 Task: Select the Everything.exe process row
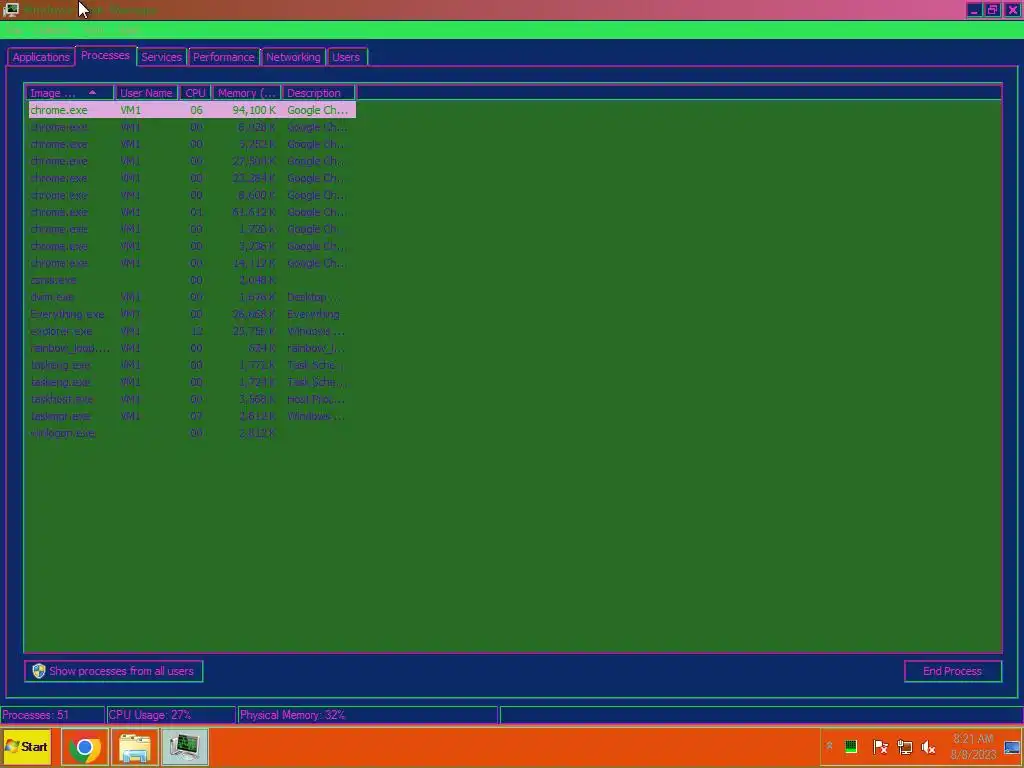point(192,313)
